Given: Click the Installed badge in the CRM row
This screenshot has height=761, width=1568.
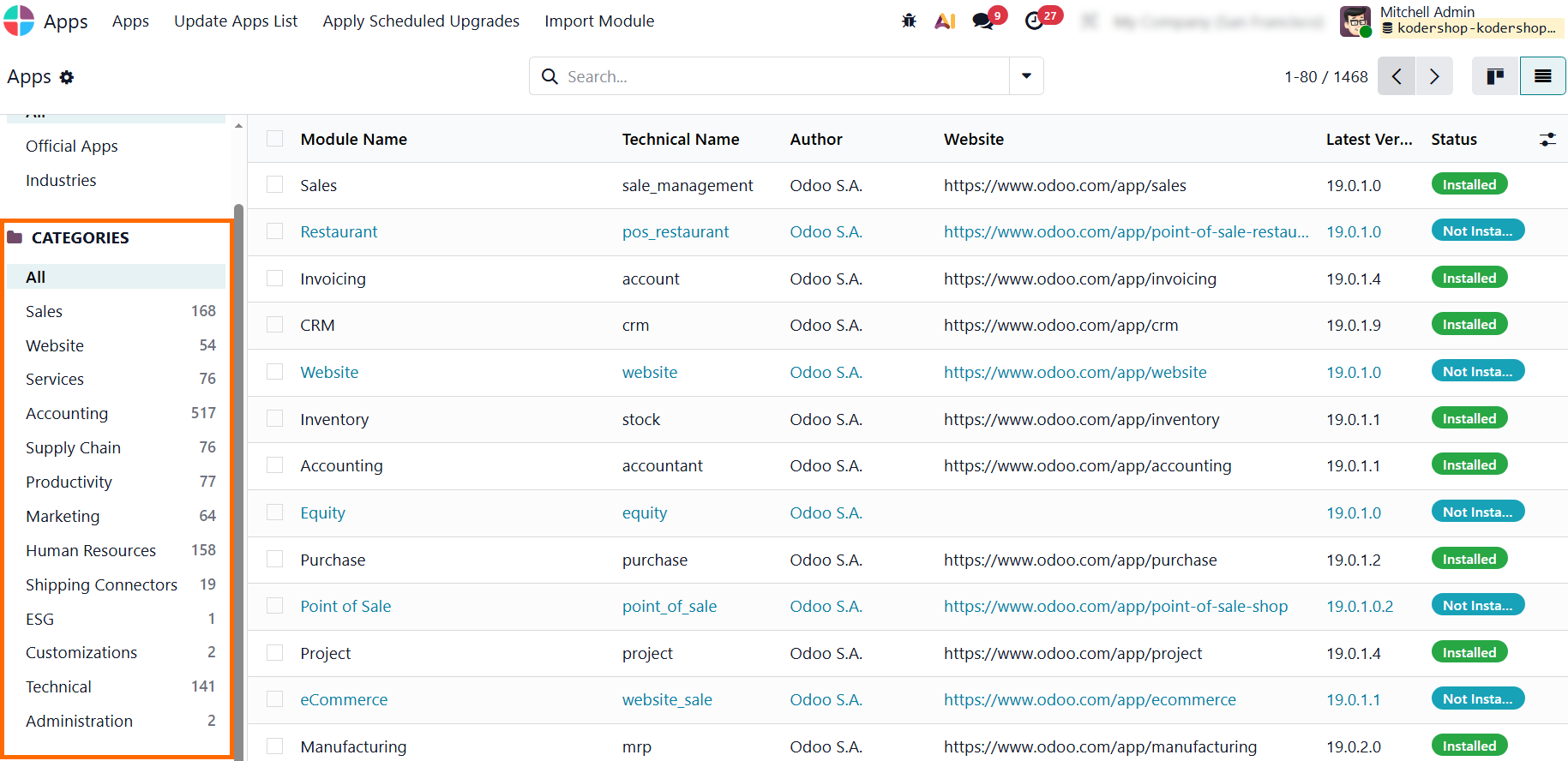Looking at the screenshot, I should [1469, 324].
